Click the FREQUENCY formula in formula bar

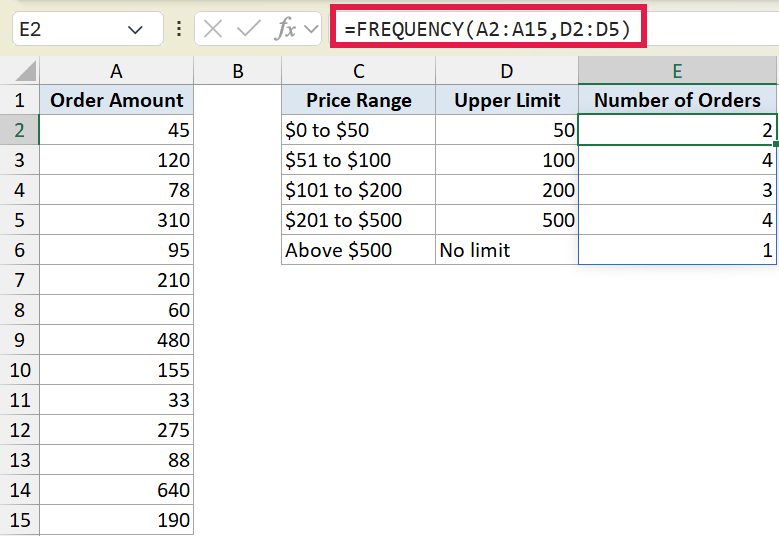[487, 29]
